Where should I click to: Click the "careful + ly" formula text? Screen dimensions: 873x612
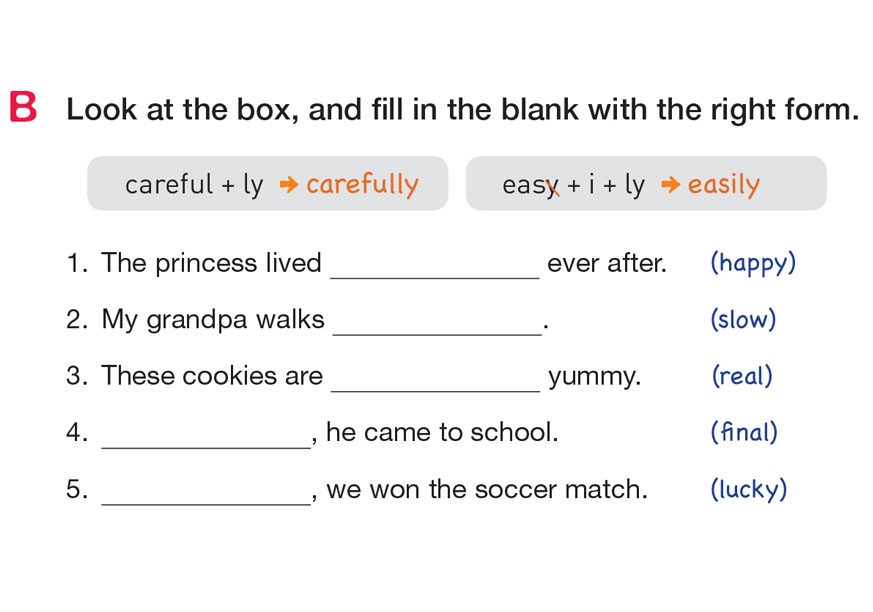(x=194, y=185)
